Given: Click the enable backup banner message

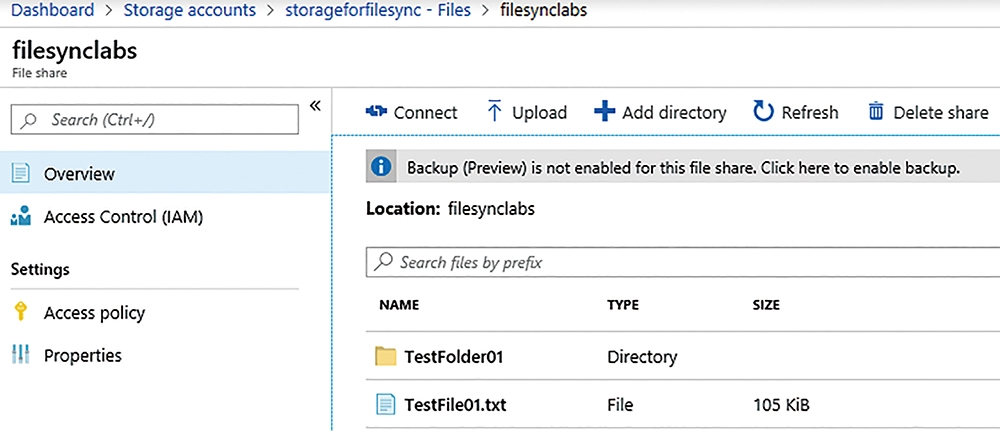Looking at the screenshot, I should coord(683,168).
